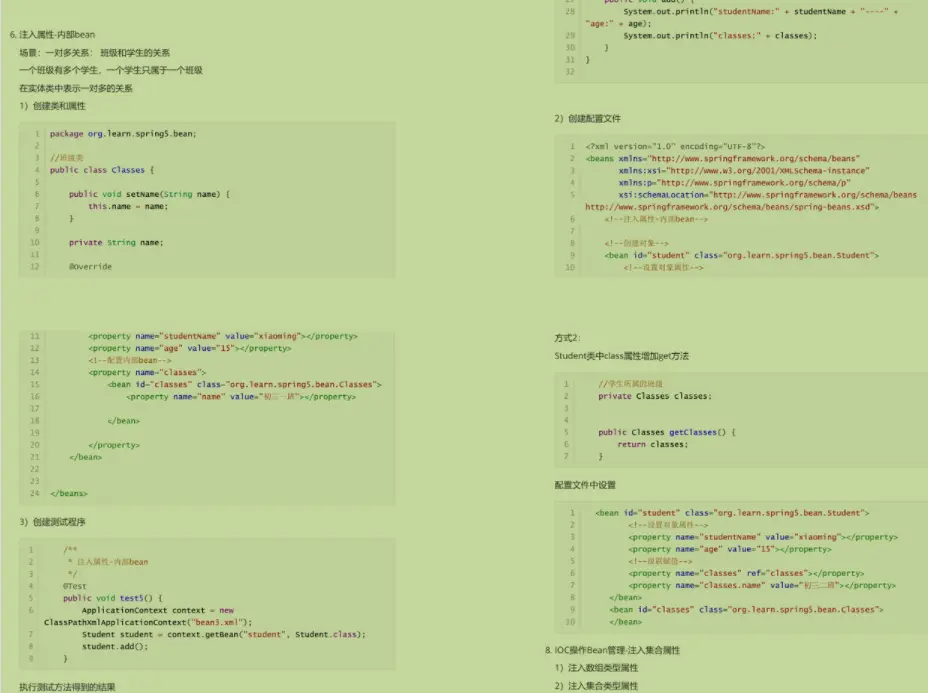Click the code line "public class Classes {"
928x693 pixels.
(x=102, y=170)
